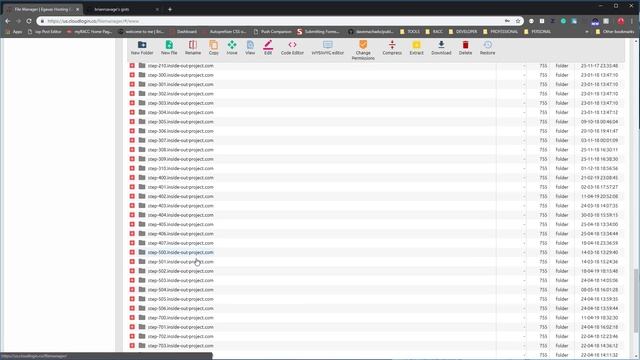The height and width of the screenshot is (360, 640).
Task: Open the step-302.inside-out-project.com folder link
Action: click(180, 93)
